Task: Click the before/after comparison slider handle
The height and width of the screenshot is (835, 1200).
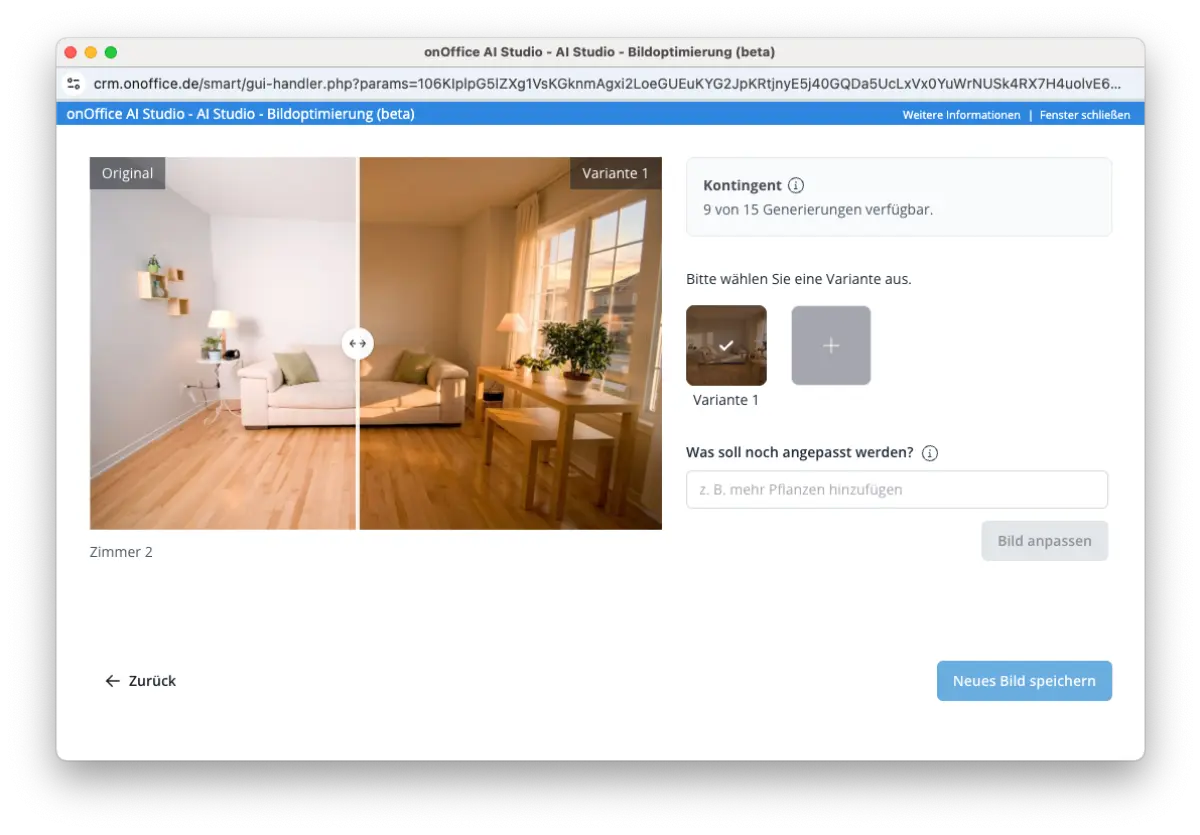Action: pyautogui.click(x=357, y=343)
